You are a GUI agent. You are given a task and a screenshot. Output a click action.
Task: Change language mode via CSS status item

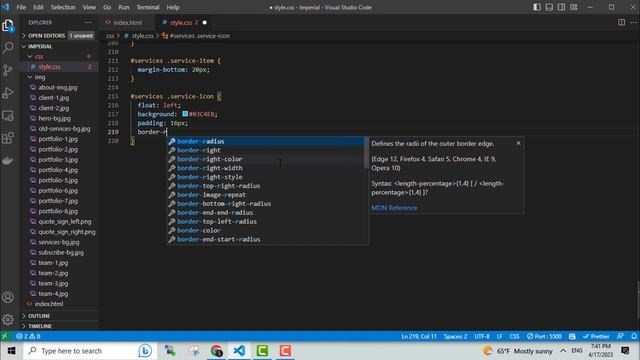click(514, 336)
